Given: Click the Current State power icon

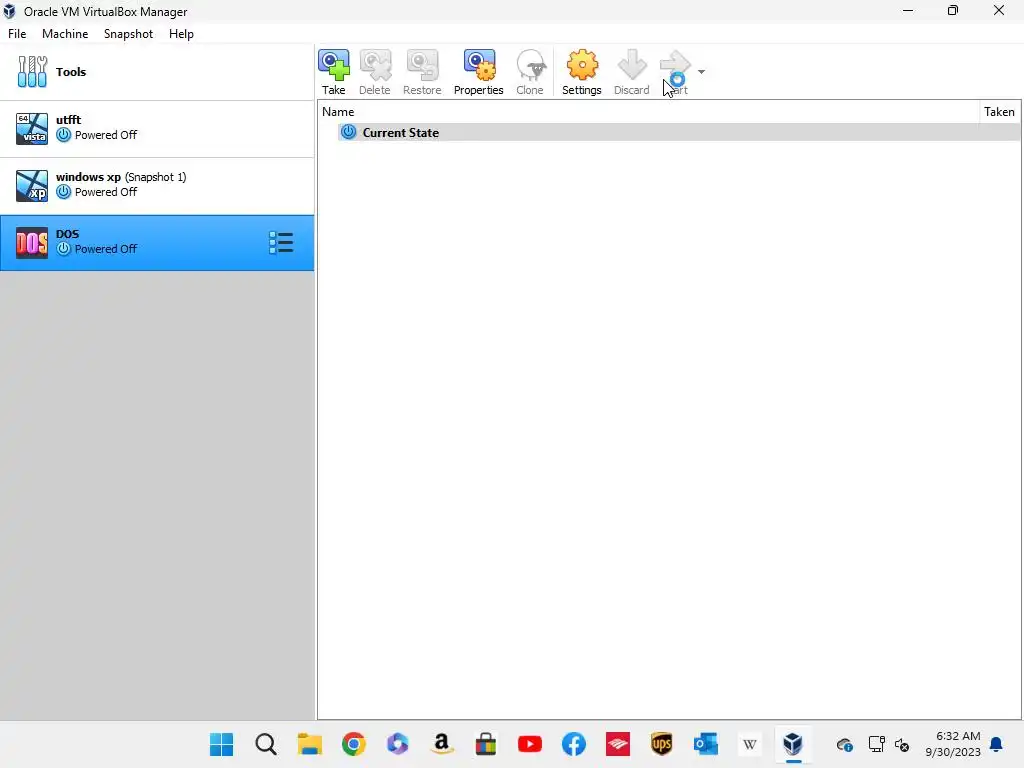Looking at the screenshot, I should pos(349,132).
